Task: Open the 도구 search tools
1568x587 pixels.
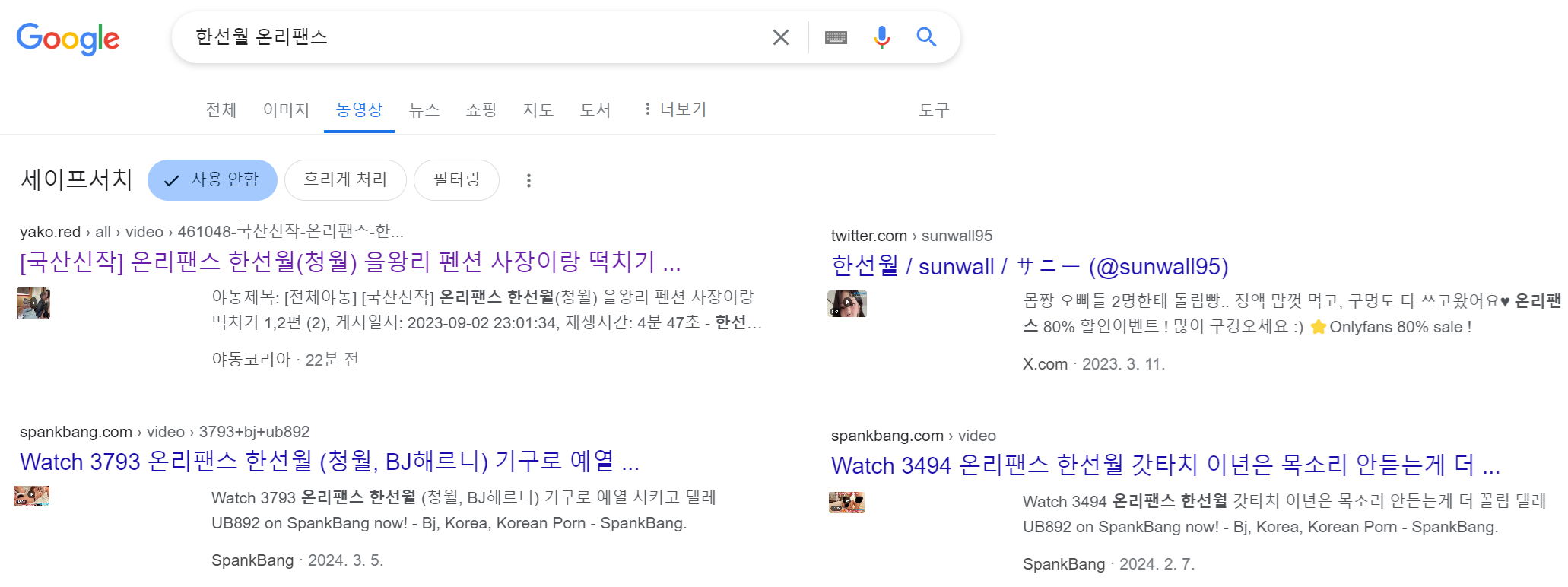Action: coord(934,110)
